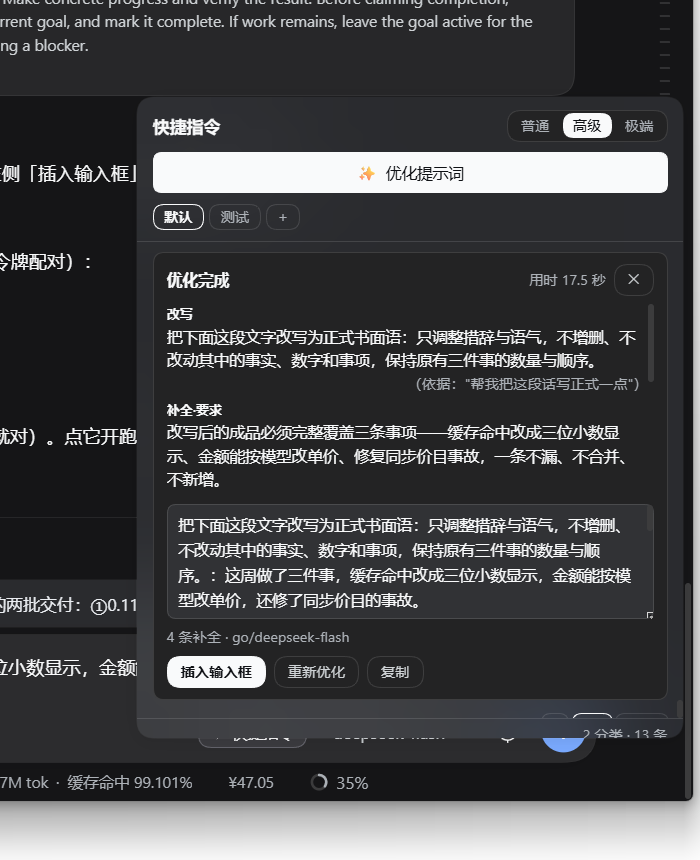Click the resize handle of the prompt text box
The width and height of the screenshot is (700, 860).
[650, 615]
